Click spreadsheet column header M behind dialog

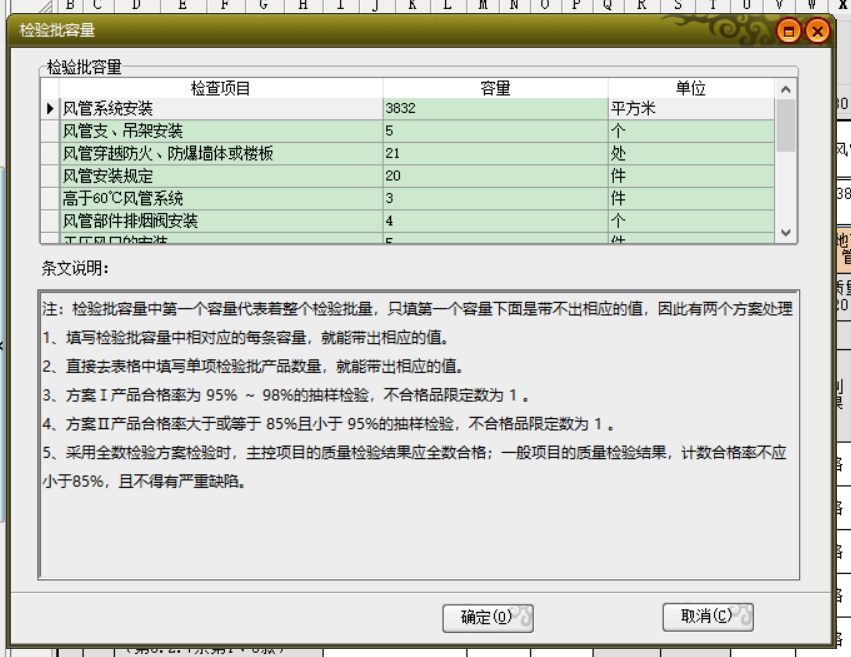tap(482, 5)
